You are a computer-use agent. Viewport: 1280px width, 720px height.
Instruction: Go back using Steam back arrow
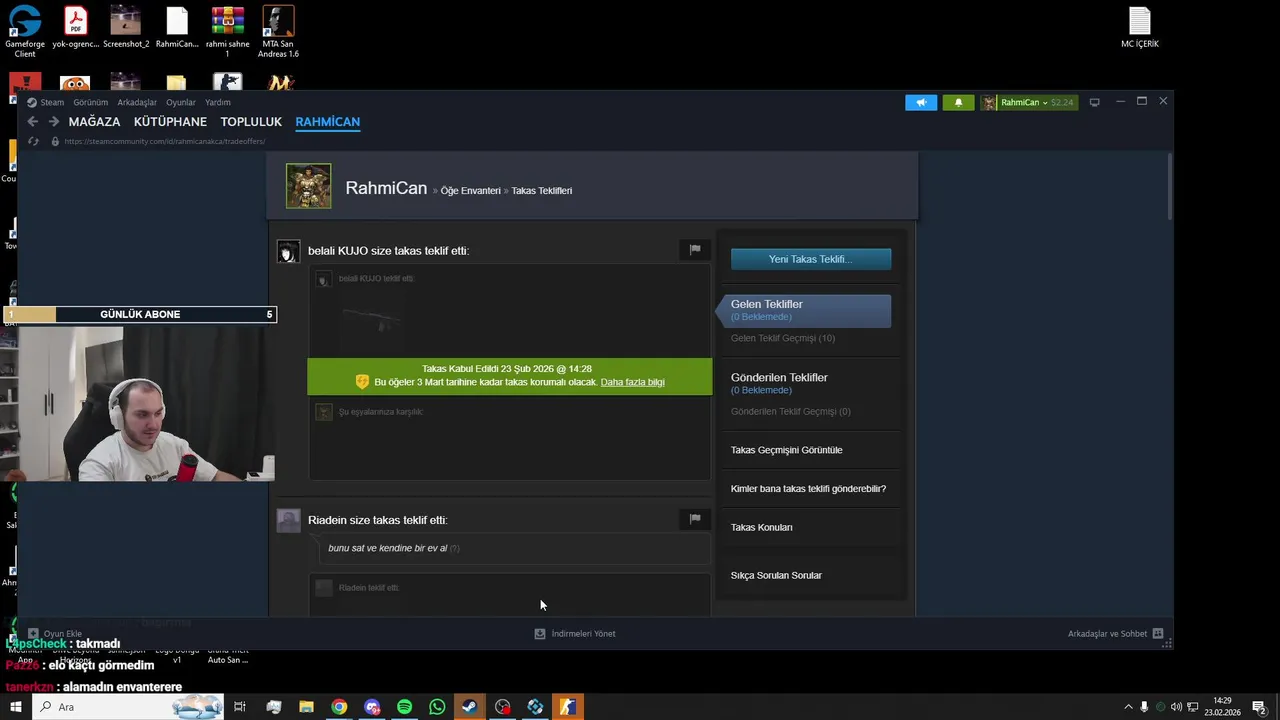(33, 122)
